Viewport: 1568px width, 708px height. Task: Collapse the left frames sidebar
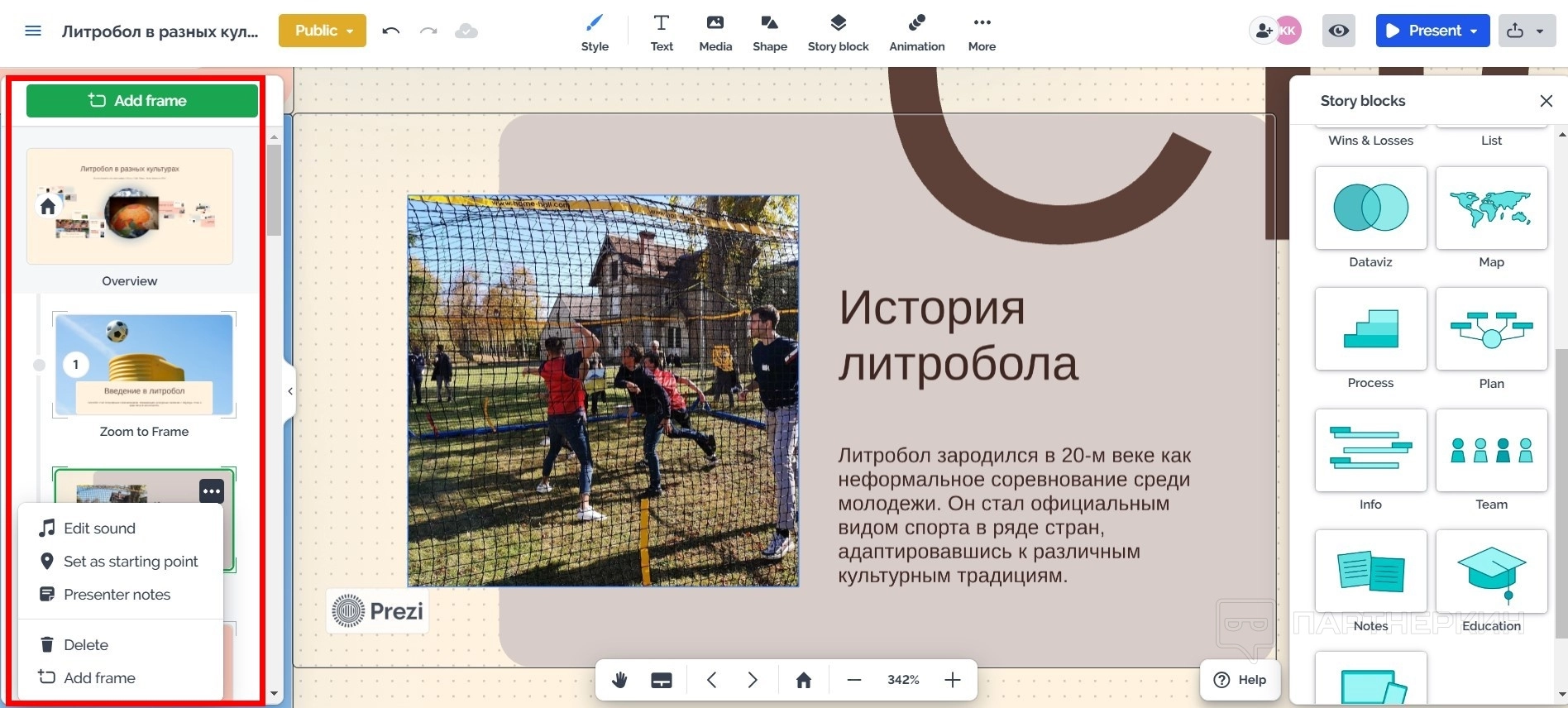pos(290,391)
